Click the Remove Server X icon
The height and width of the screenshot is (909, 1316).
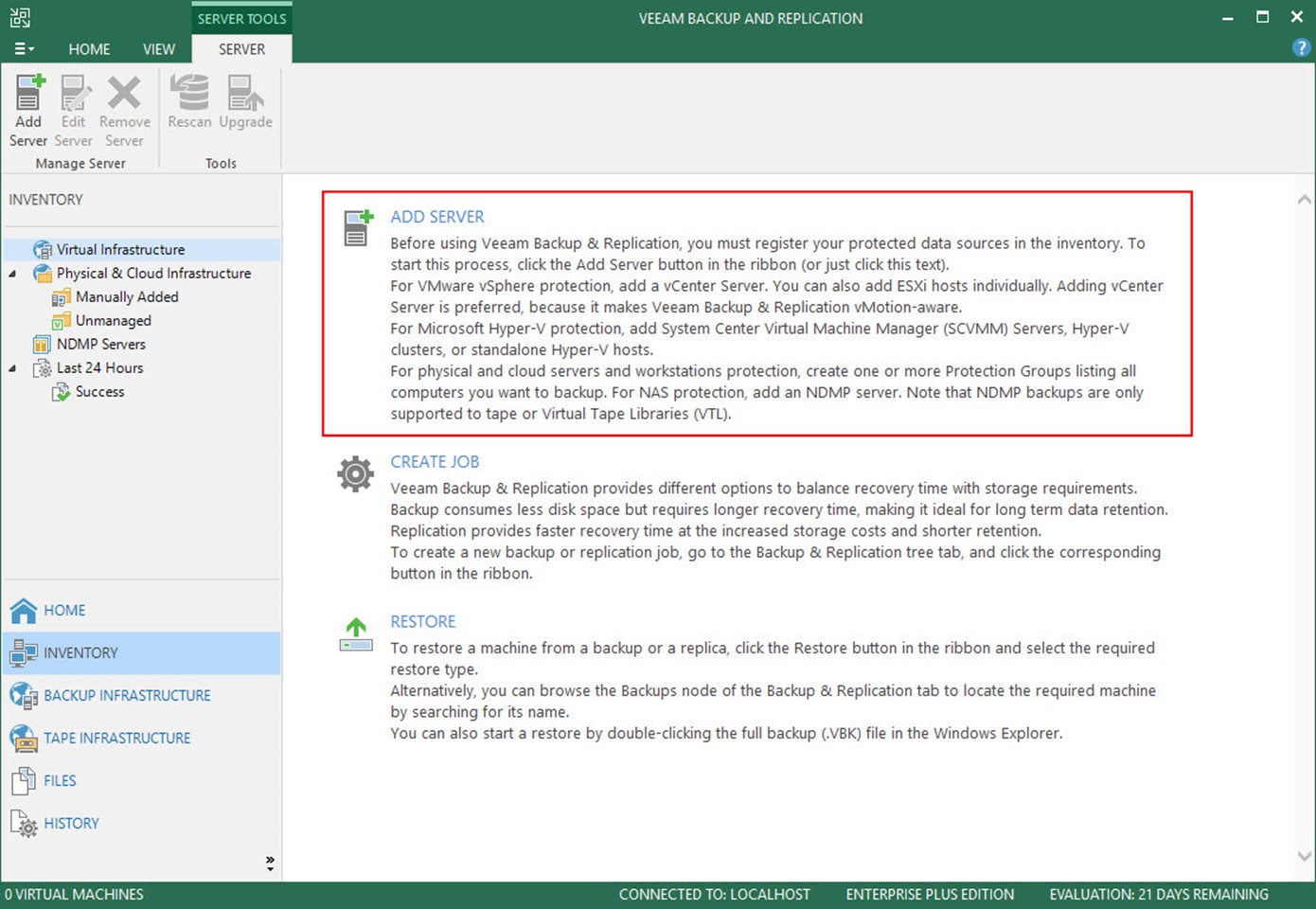coord(124,93)
